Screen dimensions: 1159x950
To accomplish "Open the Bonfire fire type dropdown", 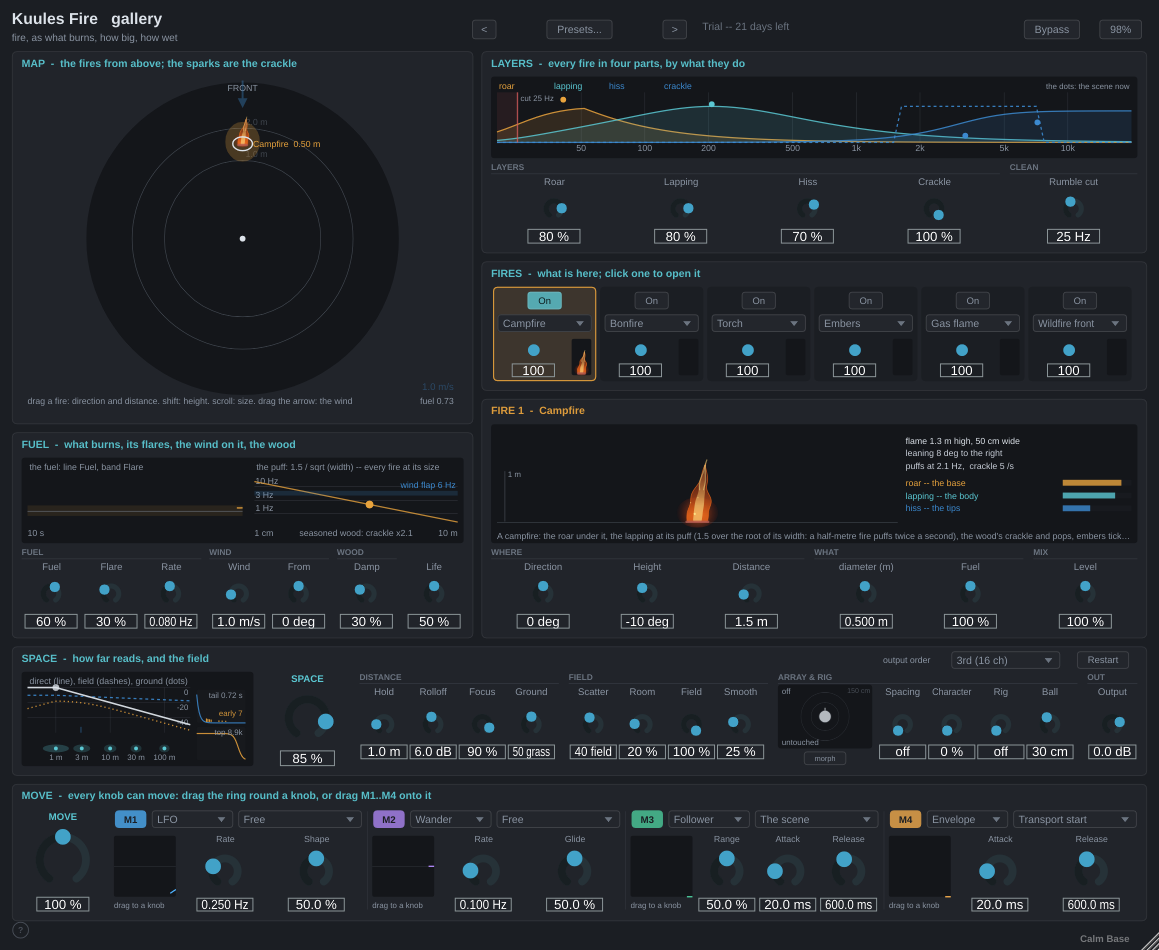I will (651, 323).
